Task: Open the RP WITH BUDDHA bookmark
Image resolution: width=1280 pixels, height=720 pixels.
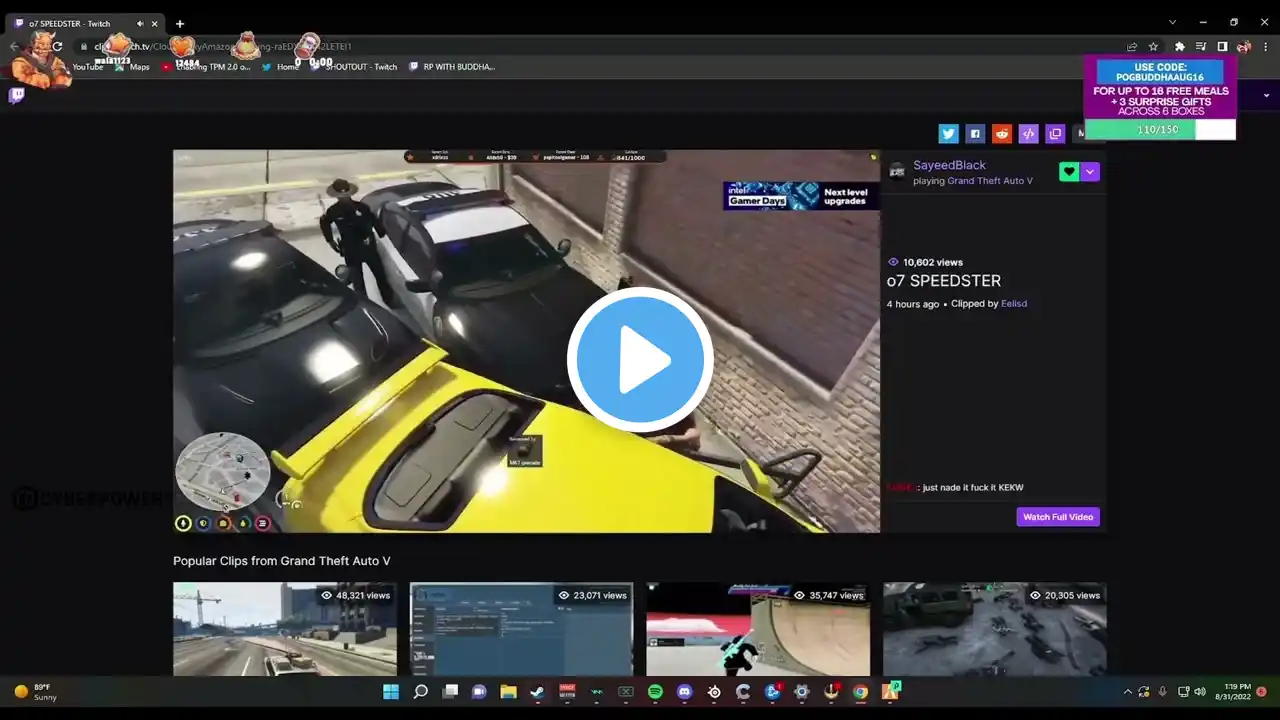Action: [x=452, y=67]
